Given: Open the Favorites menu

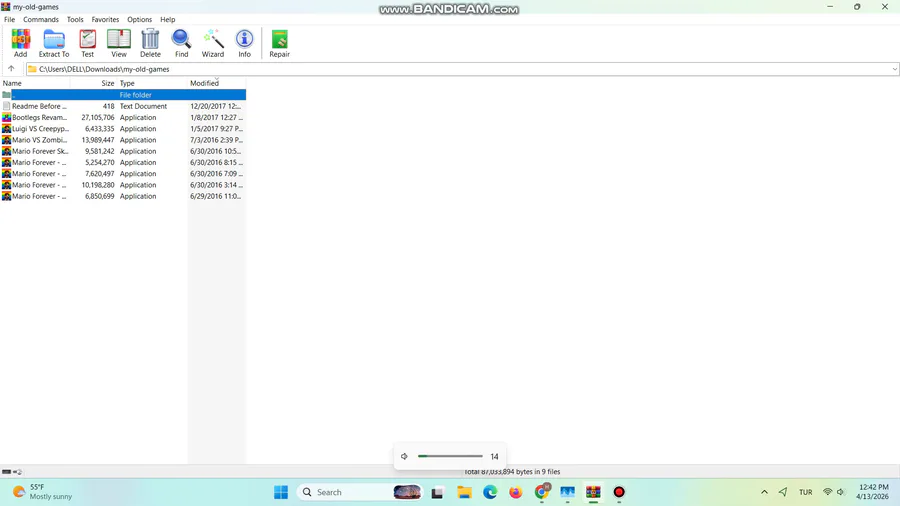Looking at the screenshot, I should click(x=106, y=20).
